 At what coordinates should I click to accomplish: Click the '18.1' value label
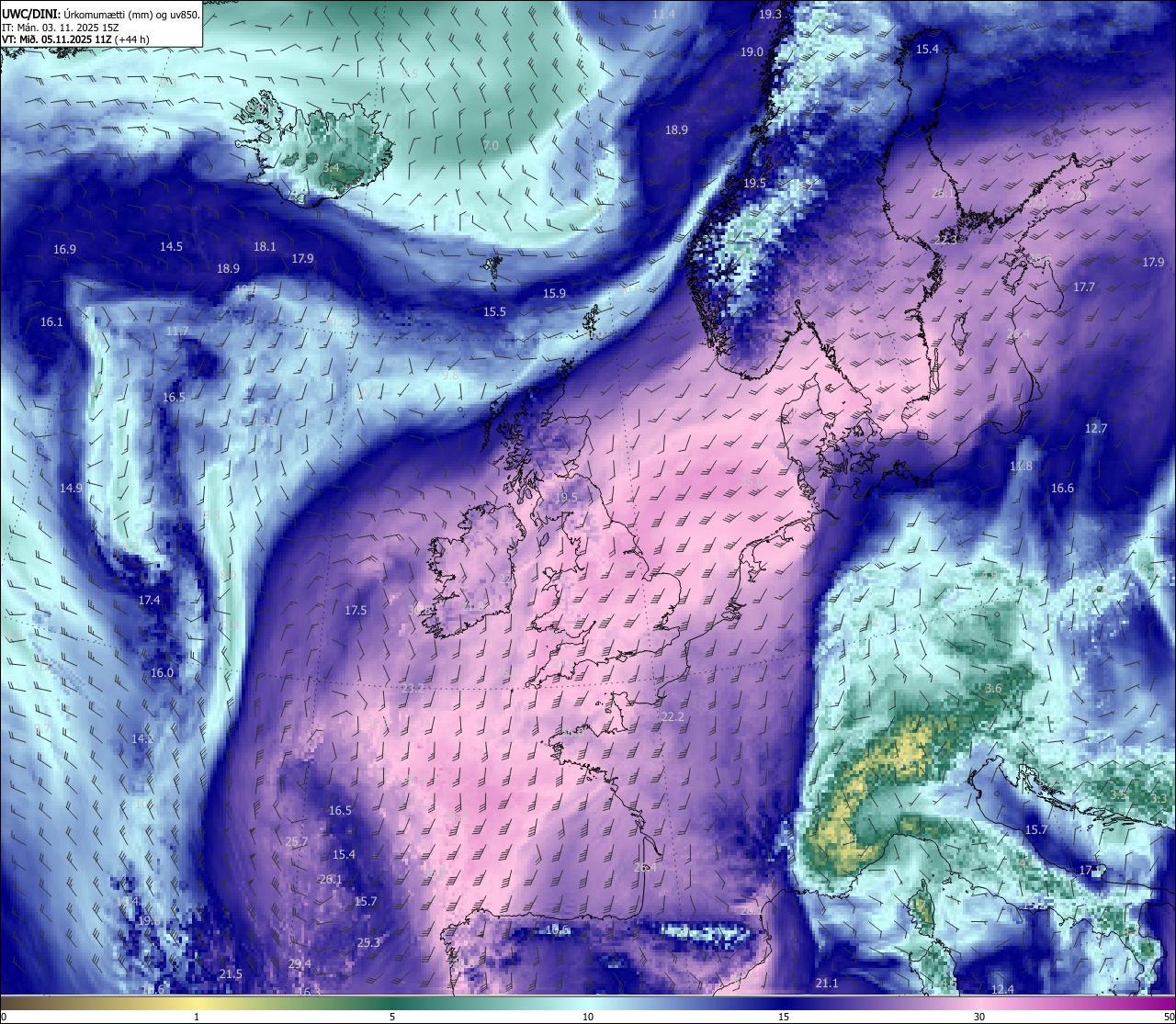(x=265, y=247)
